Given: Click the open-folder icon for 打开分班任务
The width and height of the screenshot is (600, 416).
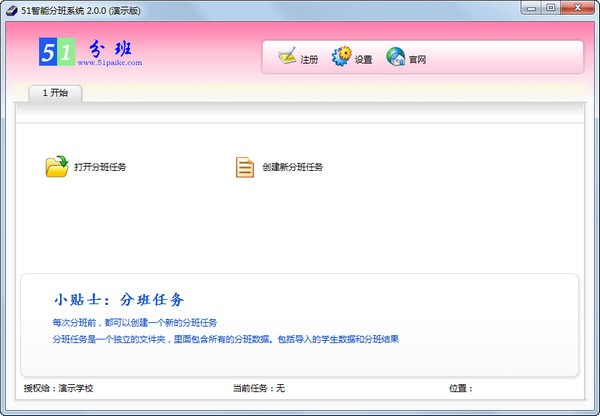Looking at the screenshot, I should click(x=57, y=166).
